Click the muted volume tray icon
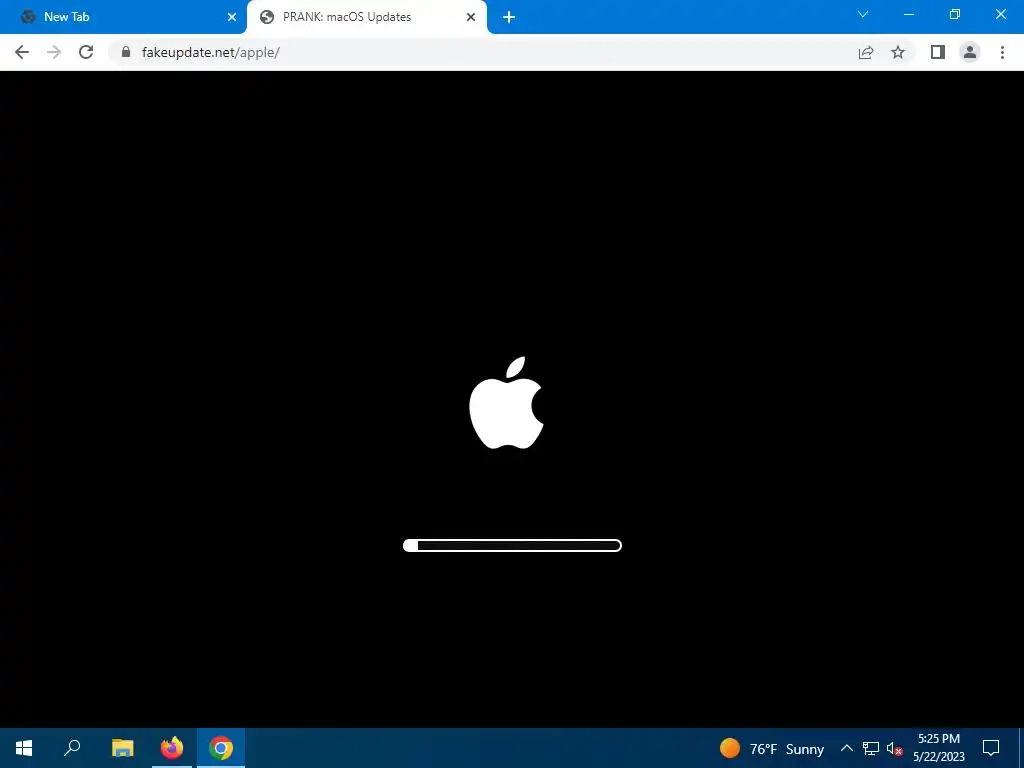Image resolution: width=1024 pixels, height=768 pixels. point(894,748)
